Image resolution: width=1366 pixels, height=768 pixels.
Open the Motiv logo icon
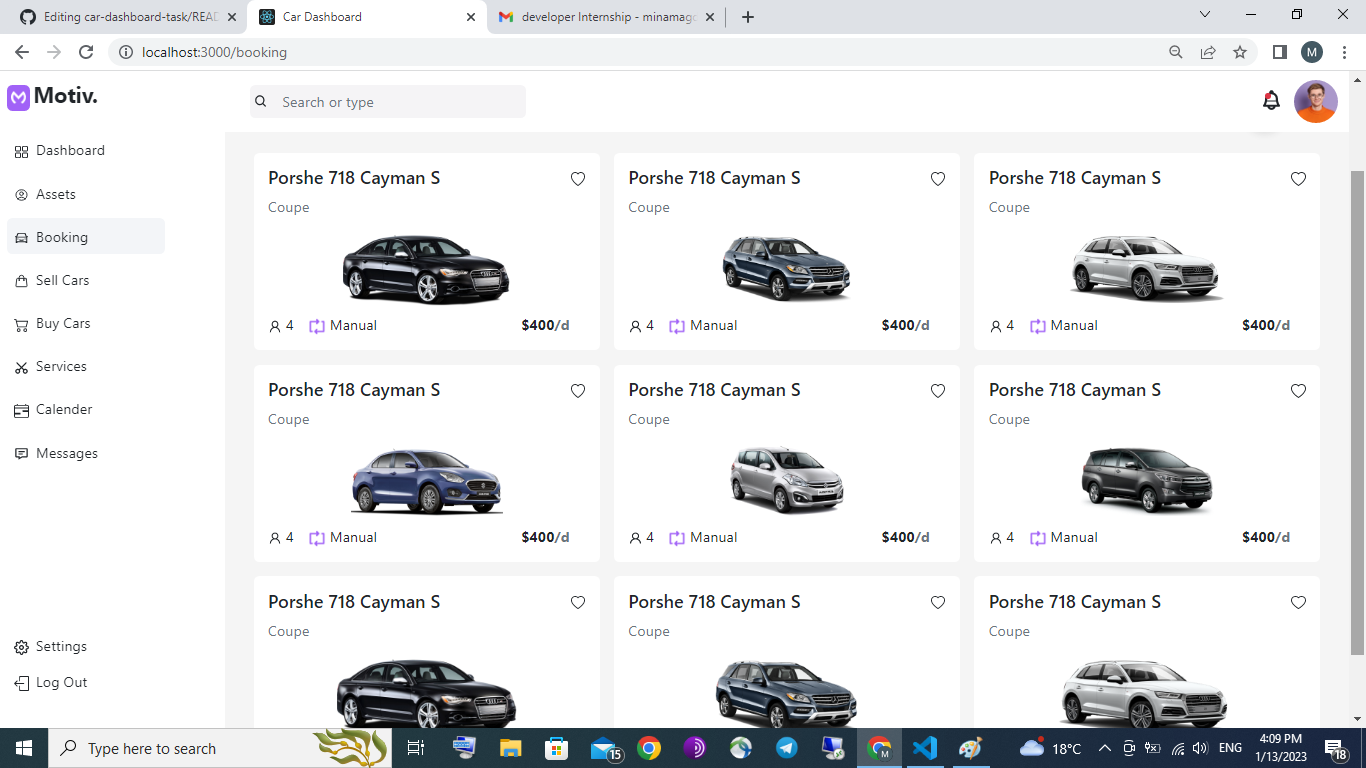click(x=19, y=96)
